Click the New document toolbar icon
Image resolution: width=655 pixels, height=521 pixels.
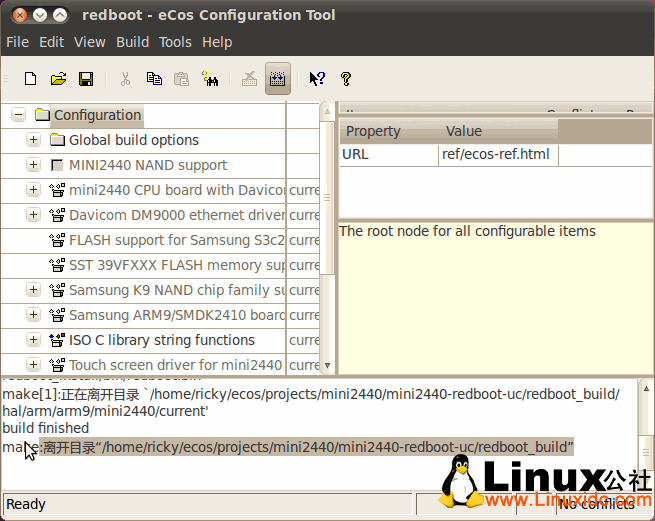(x=31, y=79)
